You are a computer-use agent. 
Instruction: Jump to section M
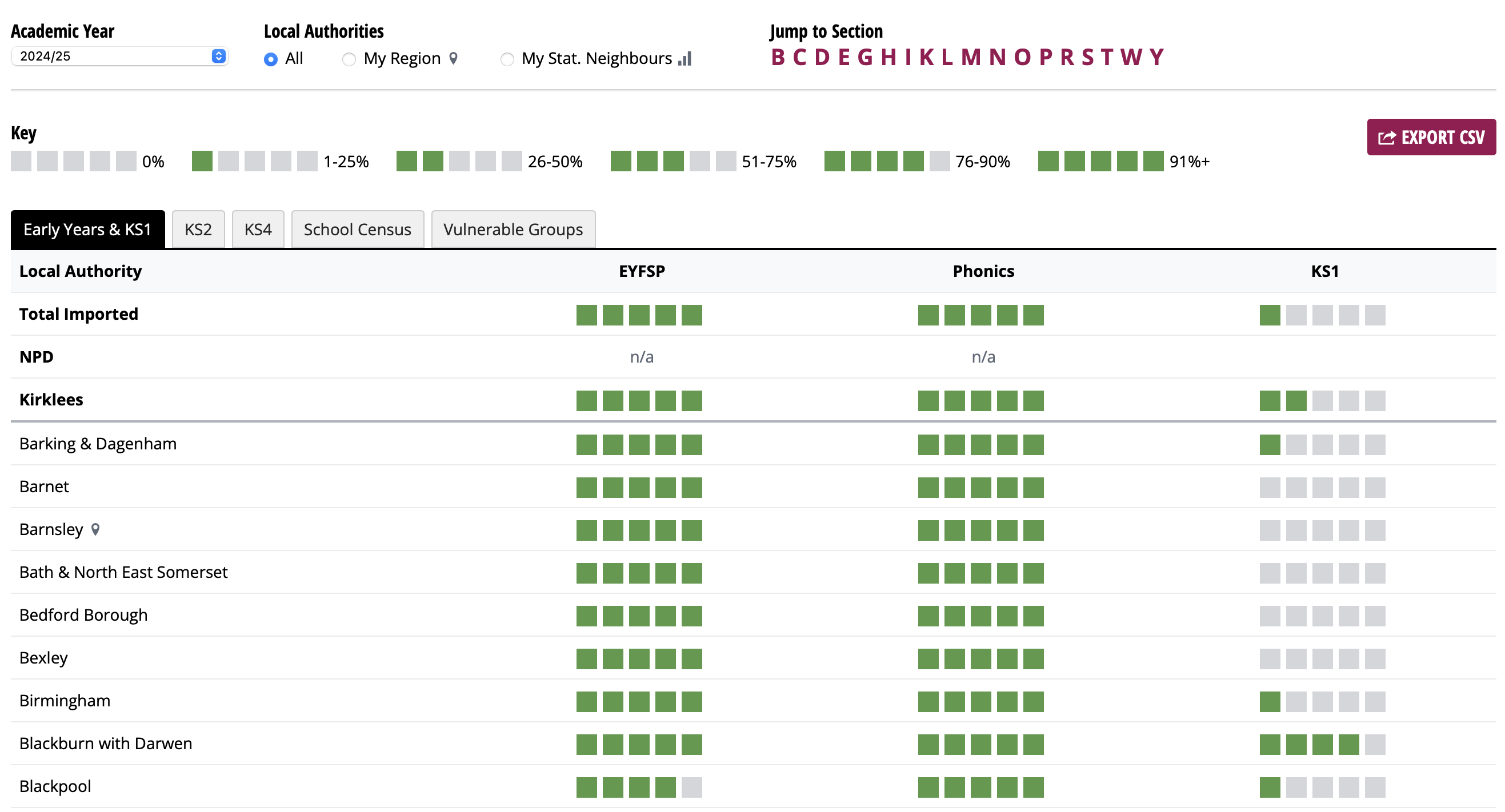tap(971, 57)
